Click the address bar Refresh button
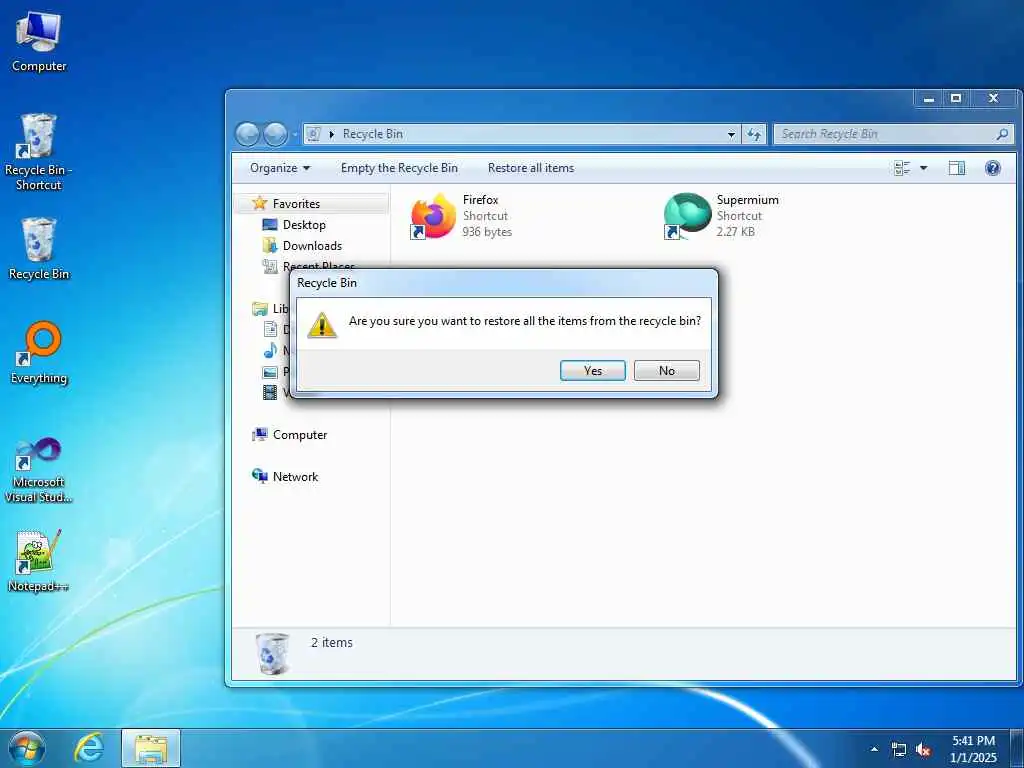The image size is (1024, 768). [754, 134]
